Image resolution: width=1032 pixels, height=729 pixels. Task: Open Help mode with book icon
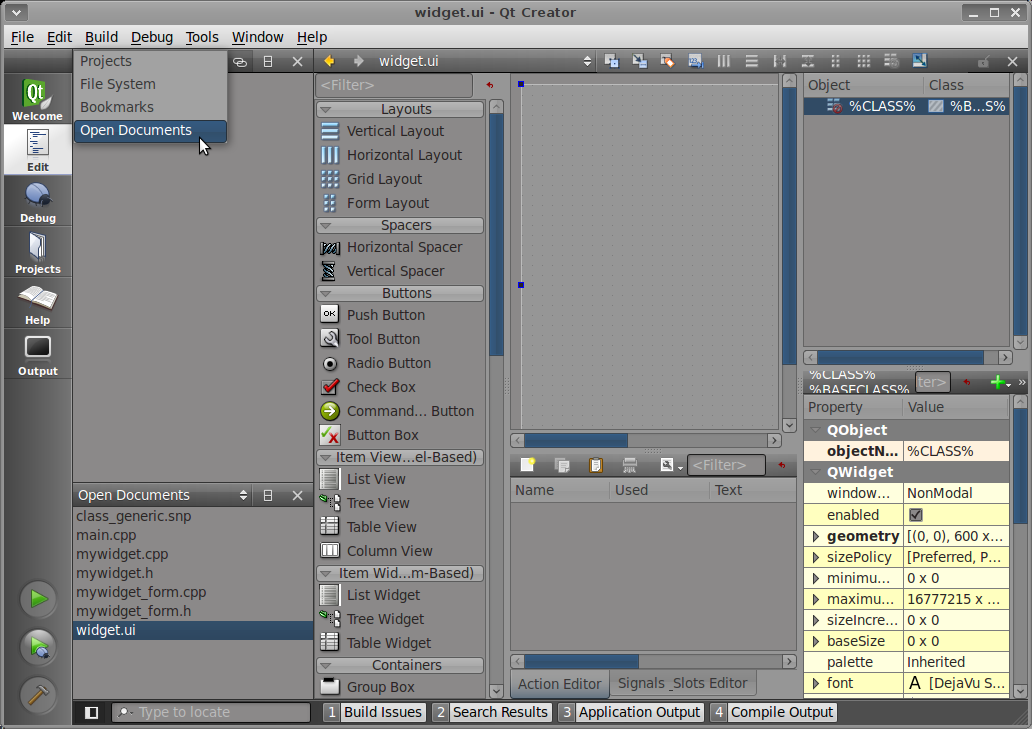tap(37, 304)
